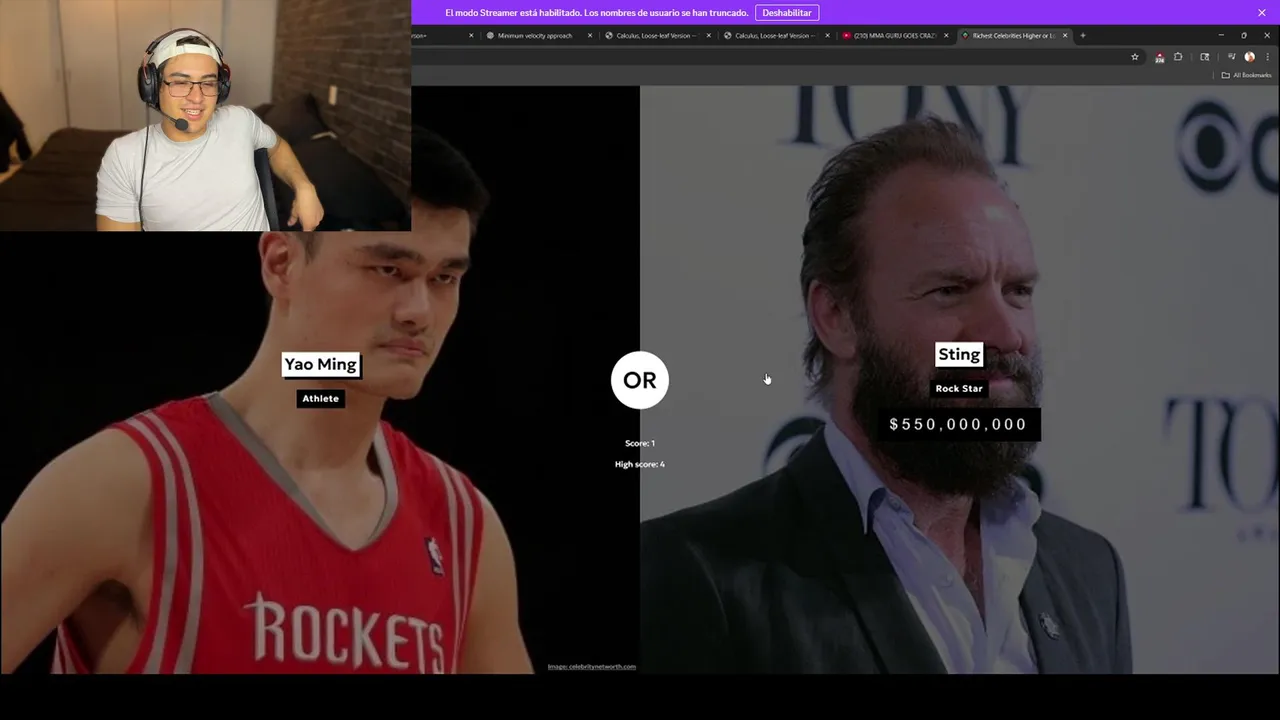Bookmark this page with the star icon
Viewport: 1280px width, 720px height.
tap(1135, 57)
